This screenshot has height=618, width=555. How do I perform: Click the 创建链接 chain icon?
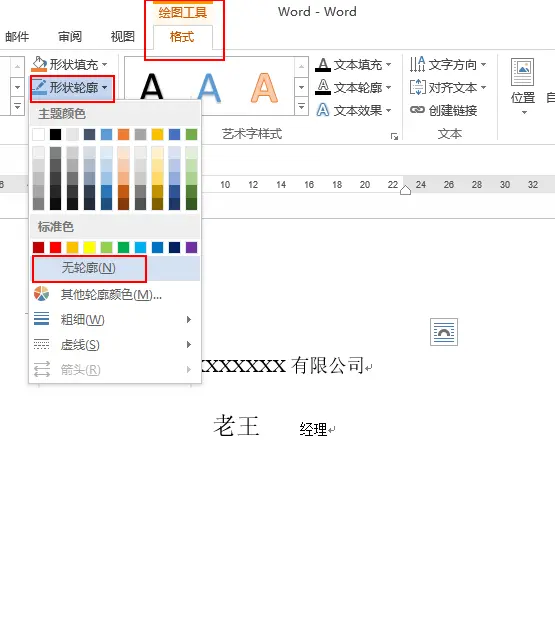pyautogui.click(x=417, y=110)
